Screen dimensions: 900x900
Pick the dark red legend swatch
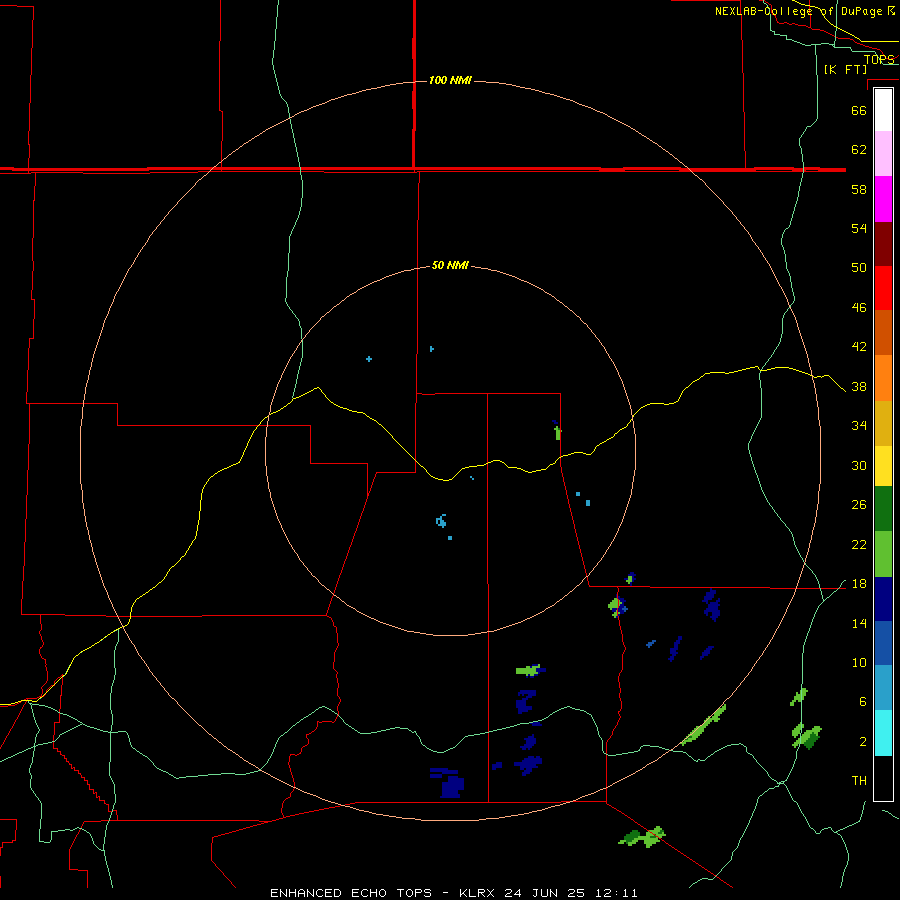[883, 243]
